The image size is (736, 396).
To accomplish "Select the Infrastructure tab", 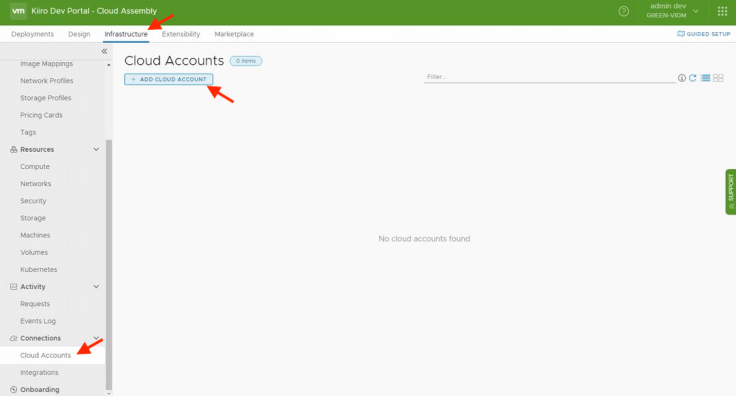I will (x=126, y=34).
